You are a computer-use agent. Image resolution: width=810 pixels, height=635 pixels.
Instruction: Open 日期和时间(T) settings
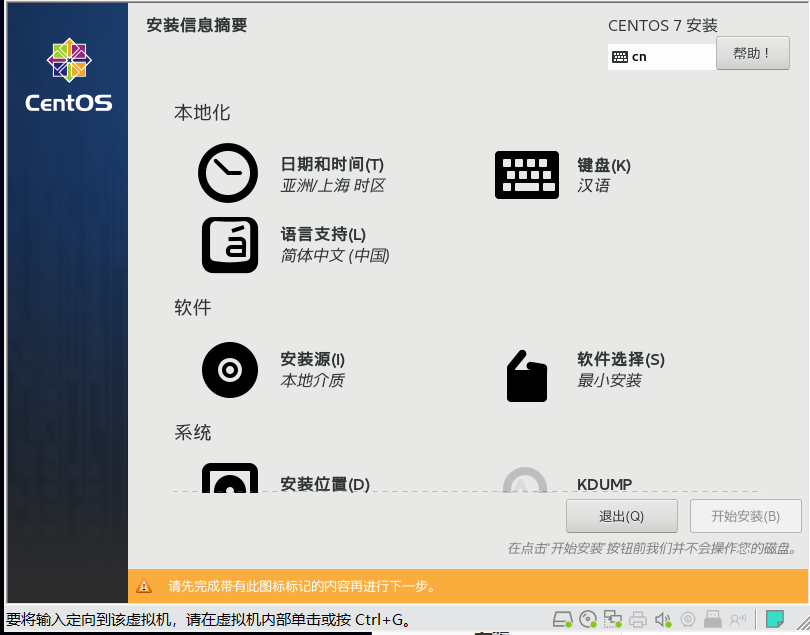[332, 164]
